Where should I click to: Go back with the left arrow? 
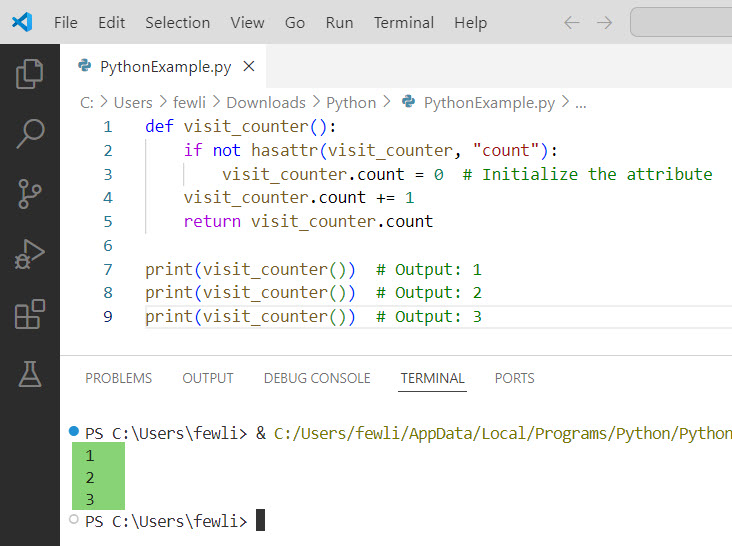point(571,22)
